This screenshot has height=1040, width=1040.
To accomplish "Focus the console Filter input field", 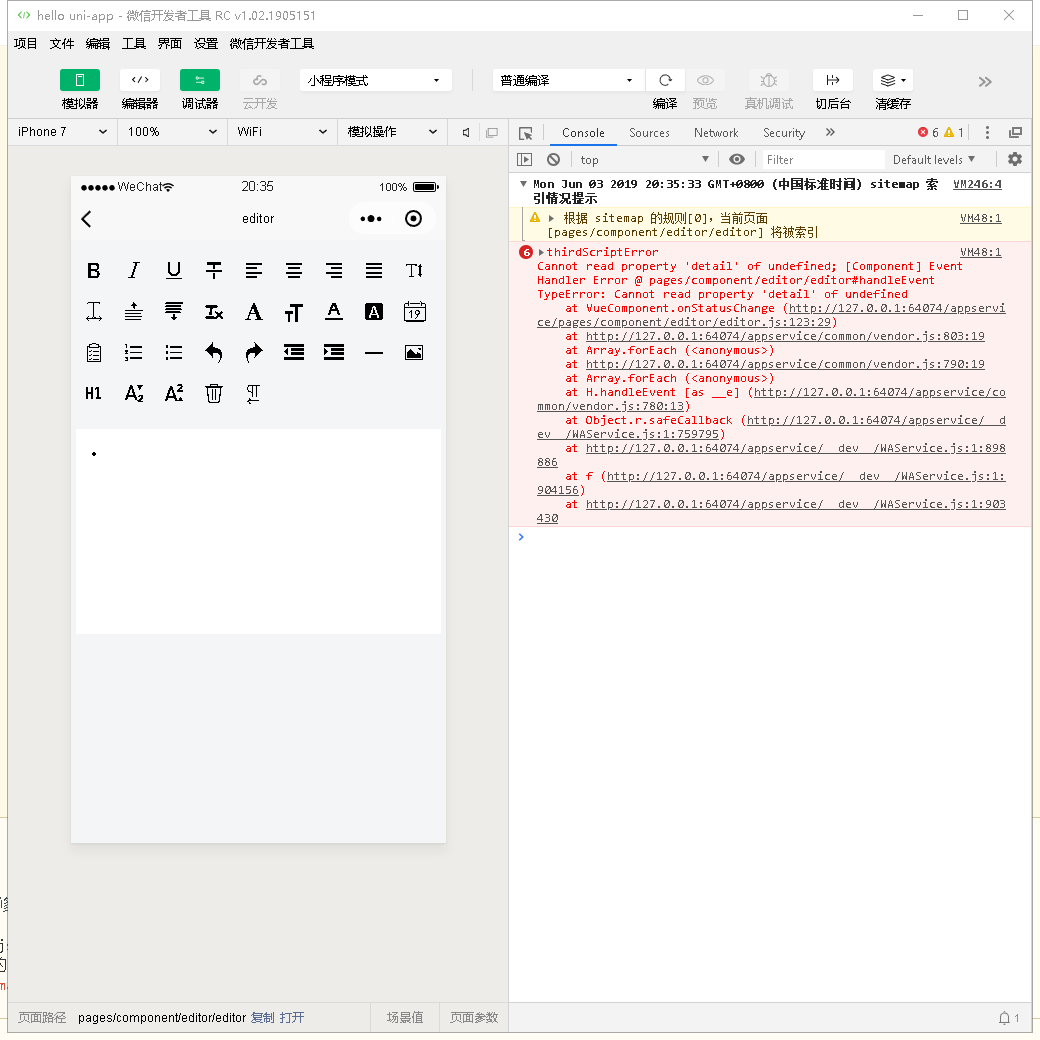I will [x=823, y=160].
